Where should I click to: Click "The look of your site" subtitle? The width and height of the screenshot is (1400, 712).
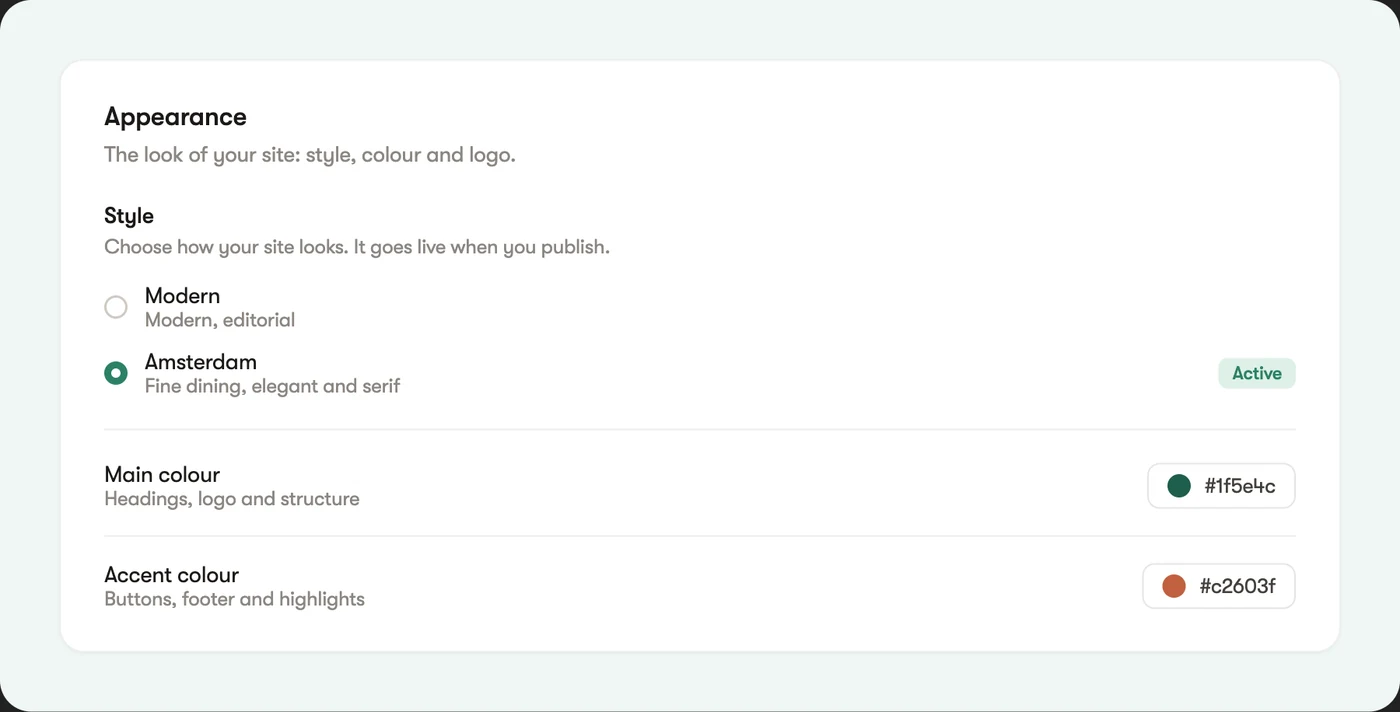[310, 156]
